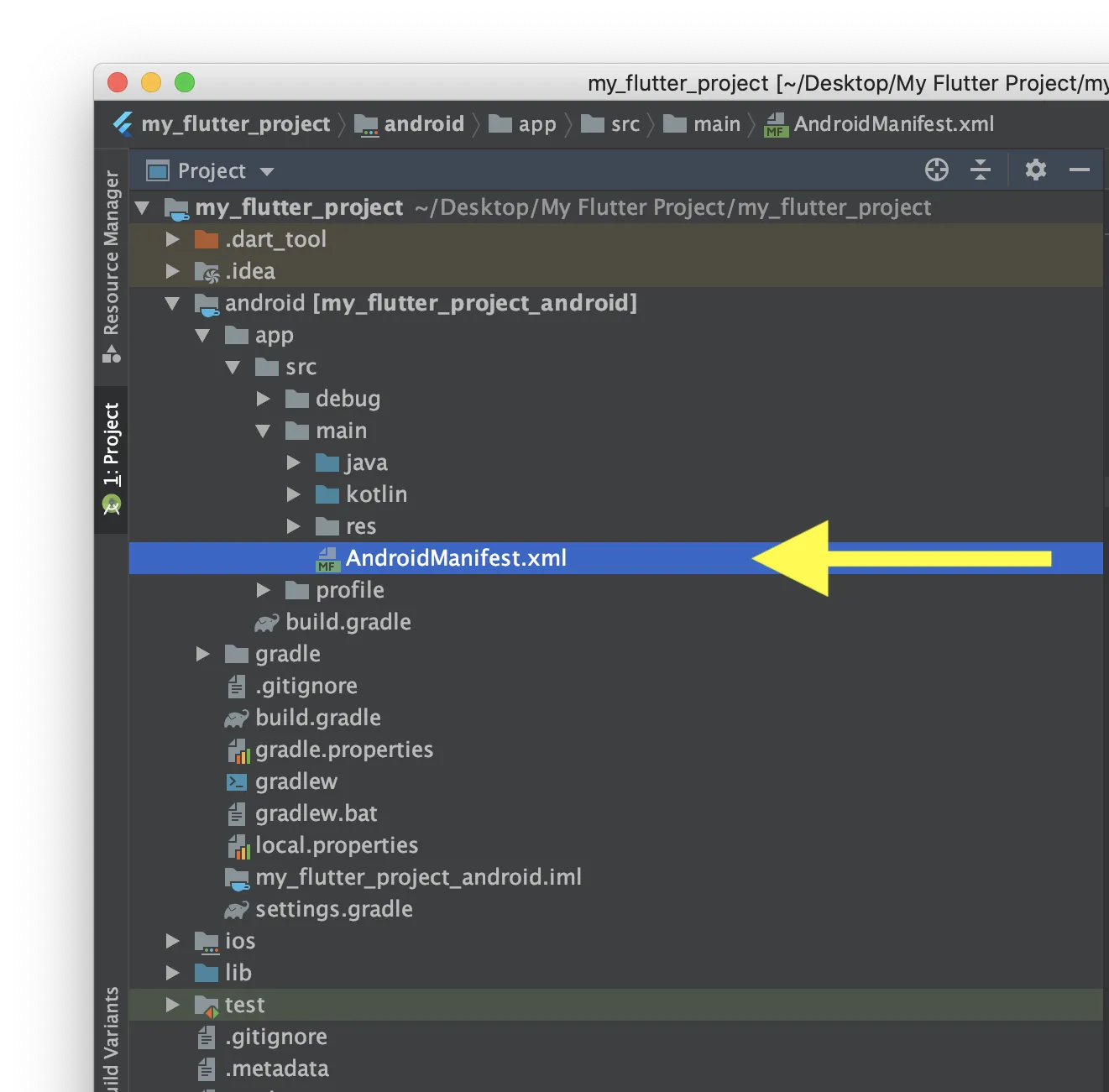Expand the test folder arrow

coord(173,1005)
